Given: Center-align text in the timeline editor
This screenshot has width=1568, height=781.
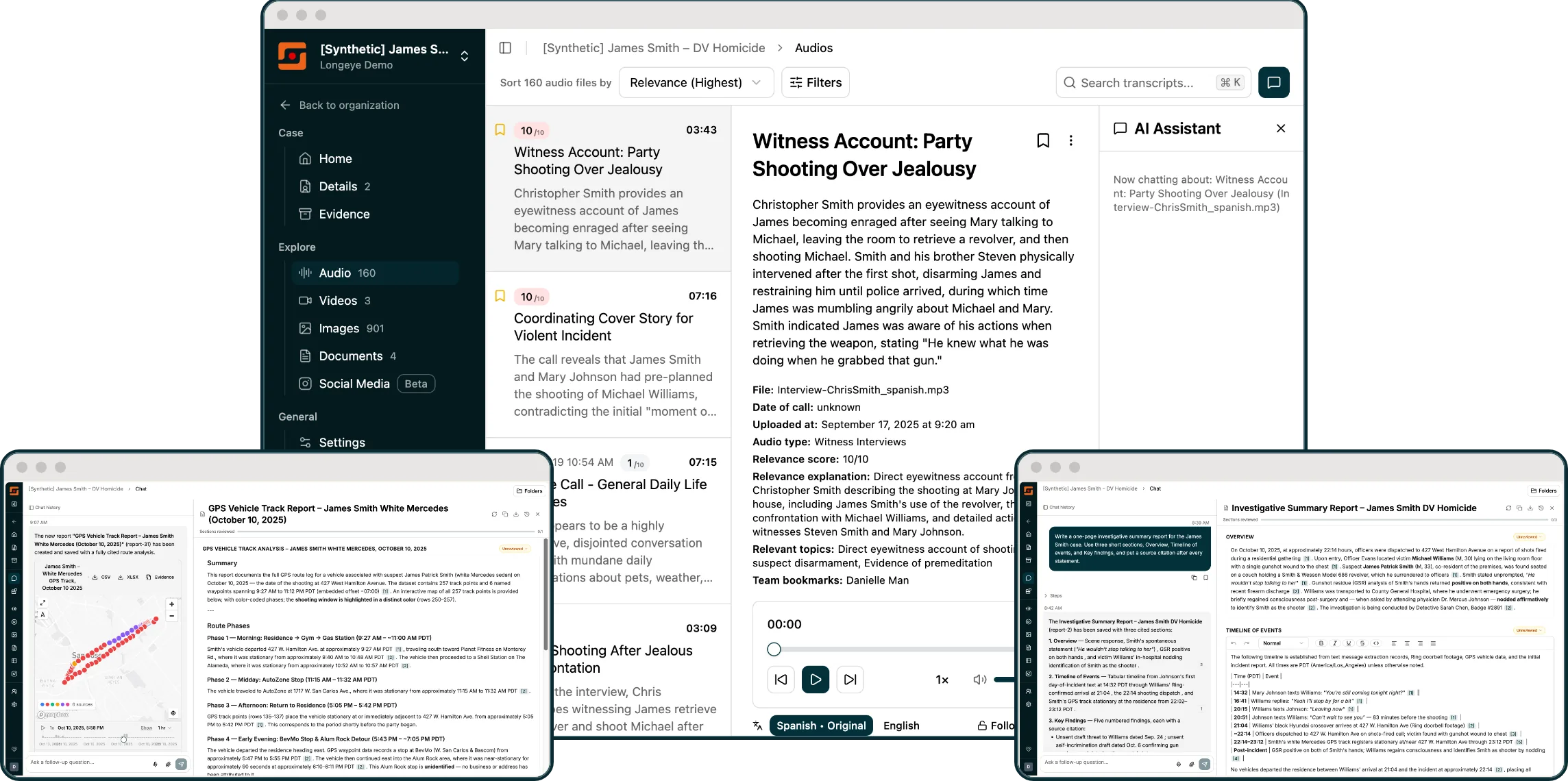Looking at the screenshot, I should pyautogui.click(x=1407, y=643).
